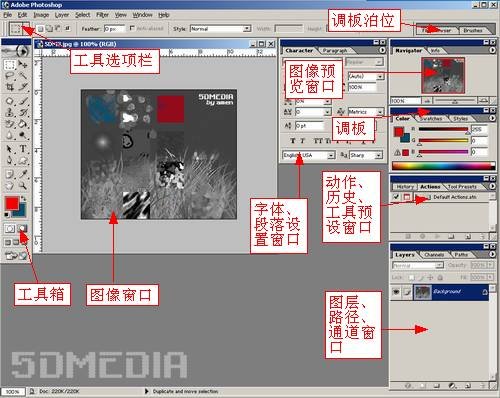Select the Path Selection tool

click(x=10, y=149)
